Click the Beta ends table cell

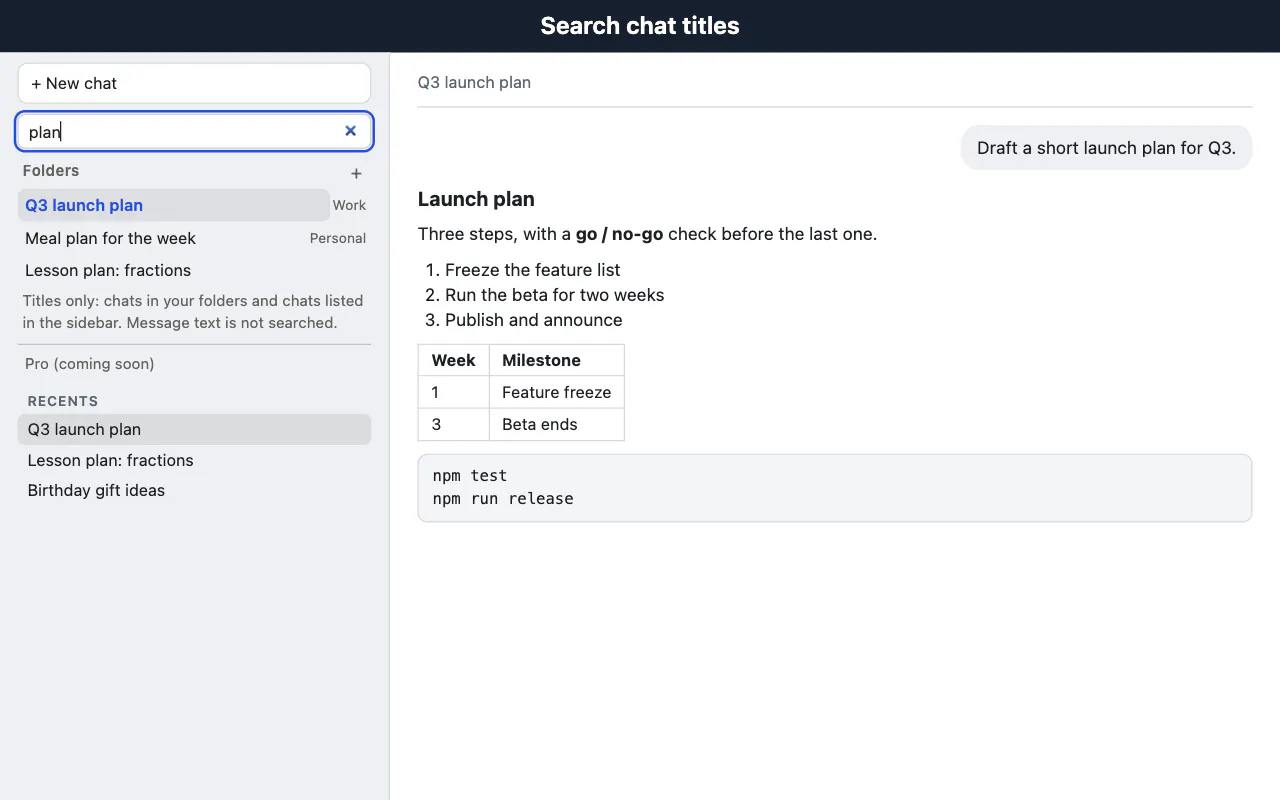[557, 424]
